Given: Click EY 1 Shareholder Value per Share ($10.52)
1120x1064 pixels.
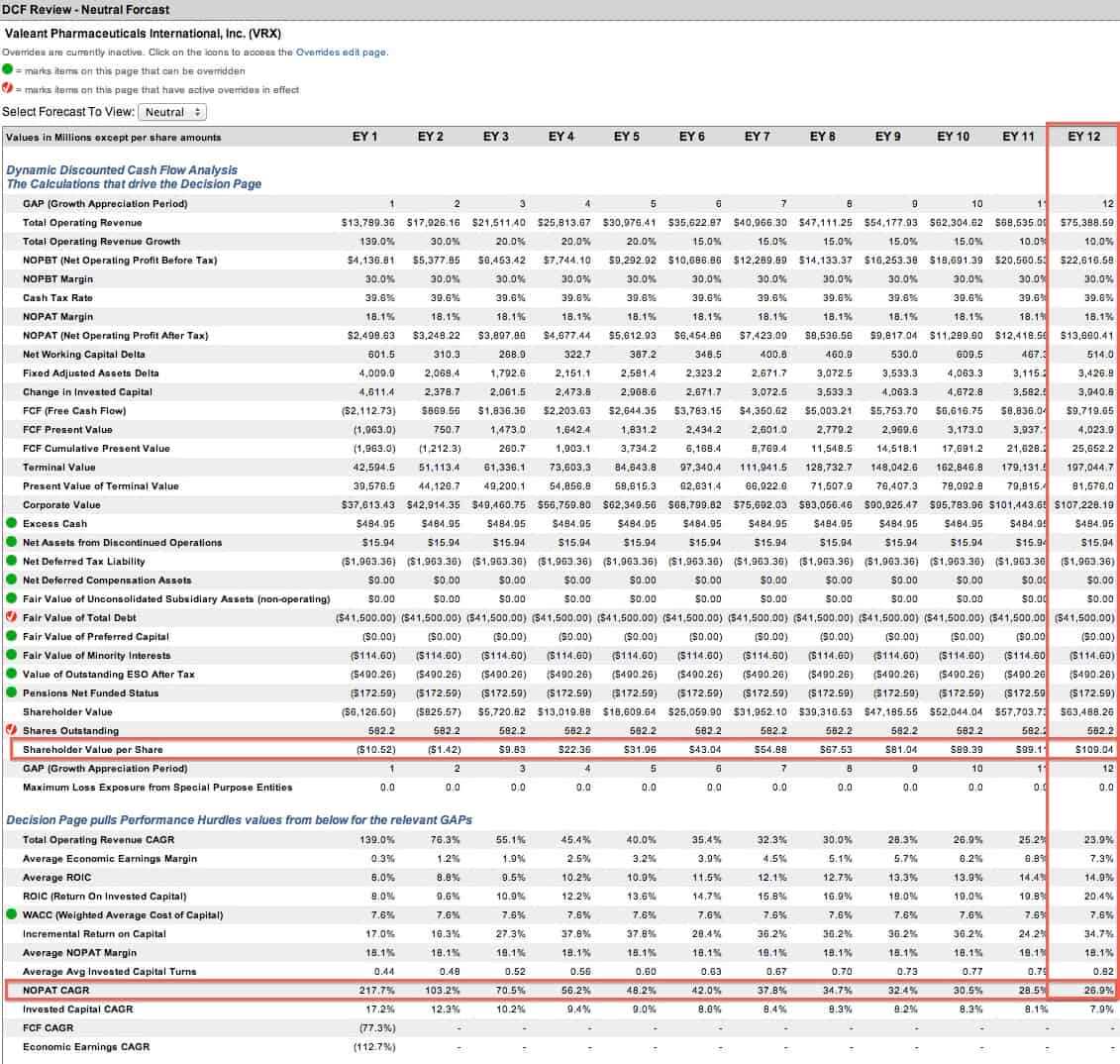Looking at the screenshot, I should point(375,750).
